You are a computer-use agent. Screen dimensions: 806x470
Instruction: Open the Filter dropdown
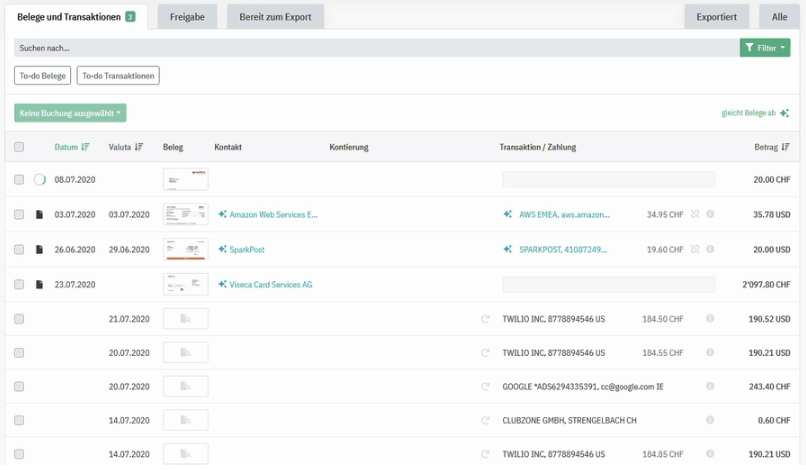pos(765,48)
